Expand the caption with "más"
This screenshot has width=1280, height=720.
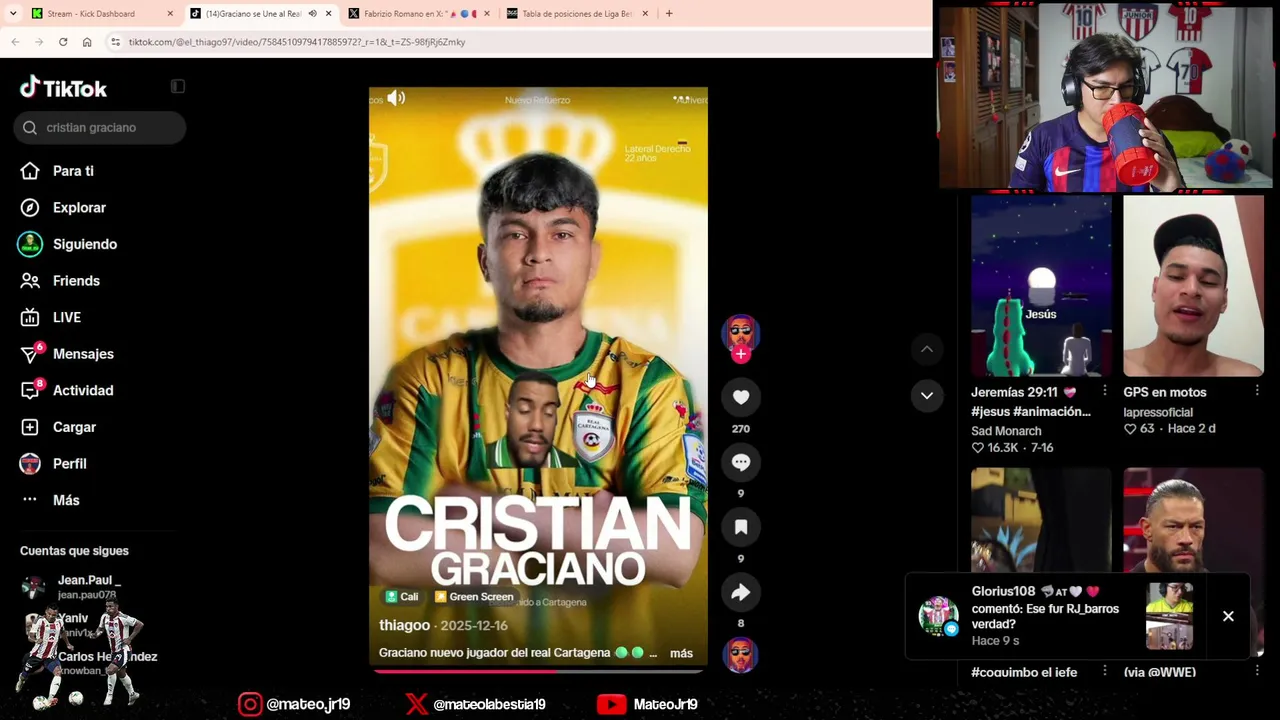pyautogui.click(x=681, y=653)
